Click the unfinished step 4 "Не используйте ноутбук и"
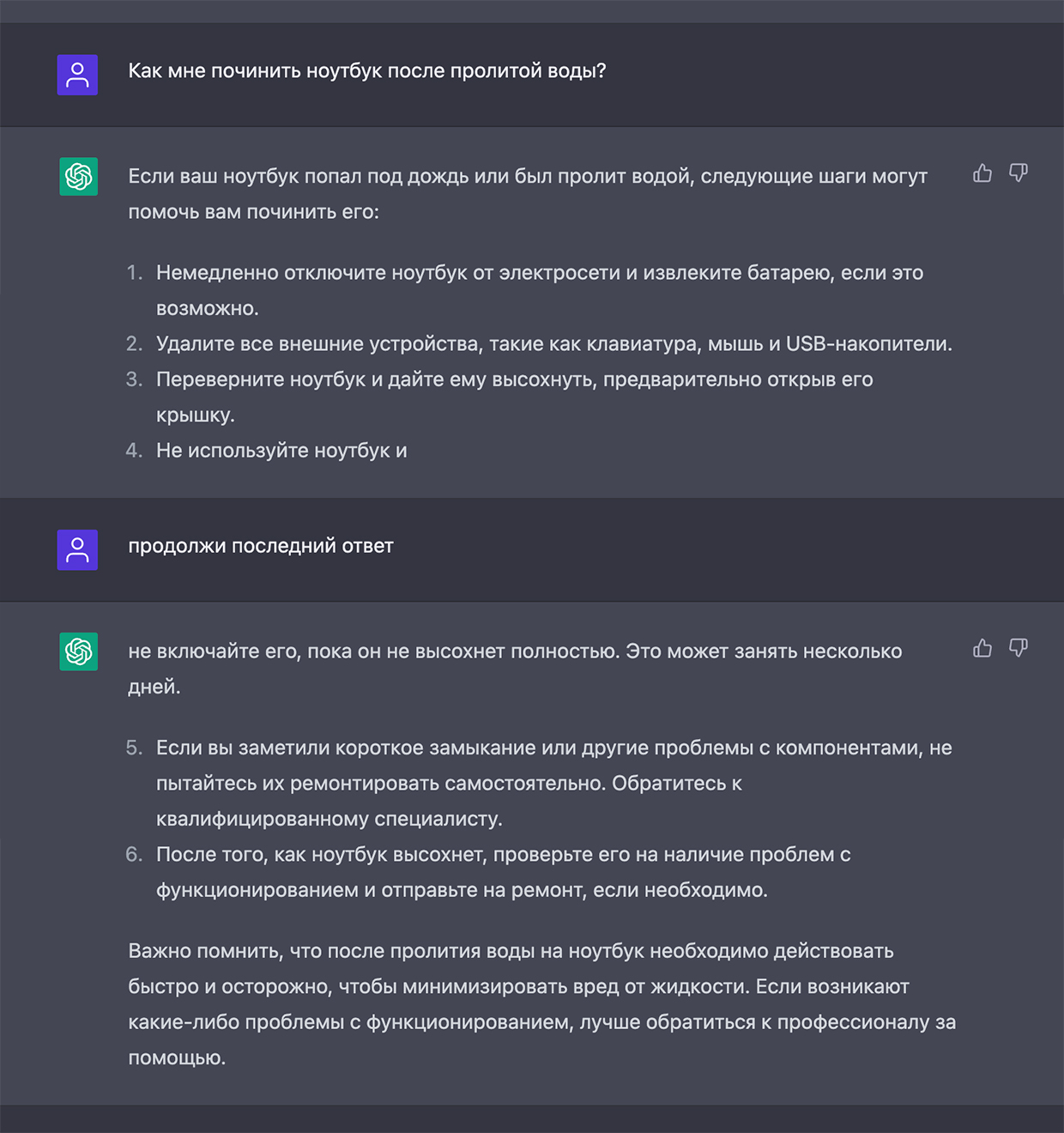The image size is (1064, 1133). [281, 451]
